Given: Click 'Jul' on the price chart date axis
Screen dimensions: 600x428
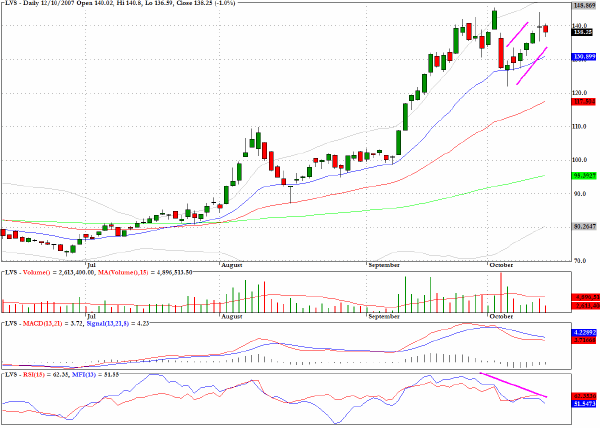Looking at the screenshot, I should pos(91,265).
